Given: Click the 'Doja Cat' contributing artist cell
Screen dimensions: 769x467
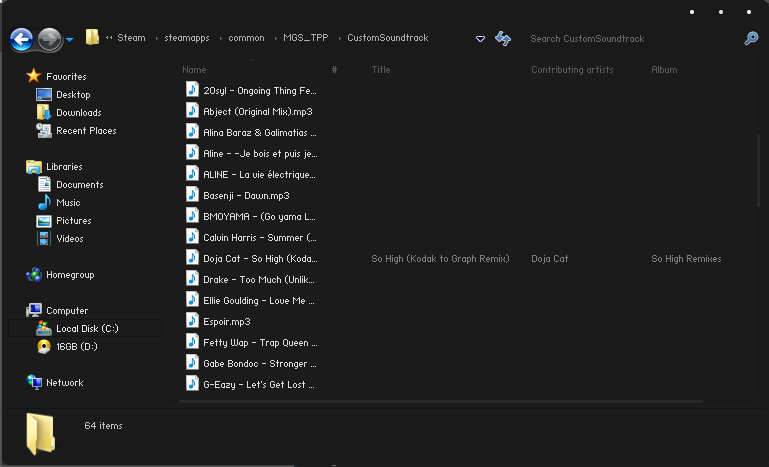Looking at the screenshot, I should [549, 259].
